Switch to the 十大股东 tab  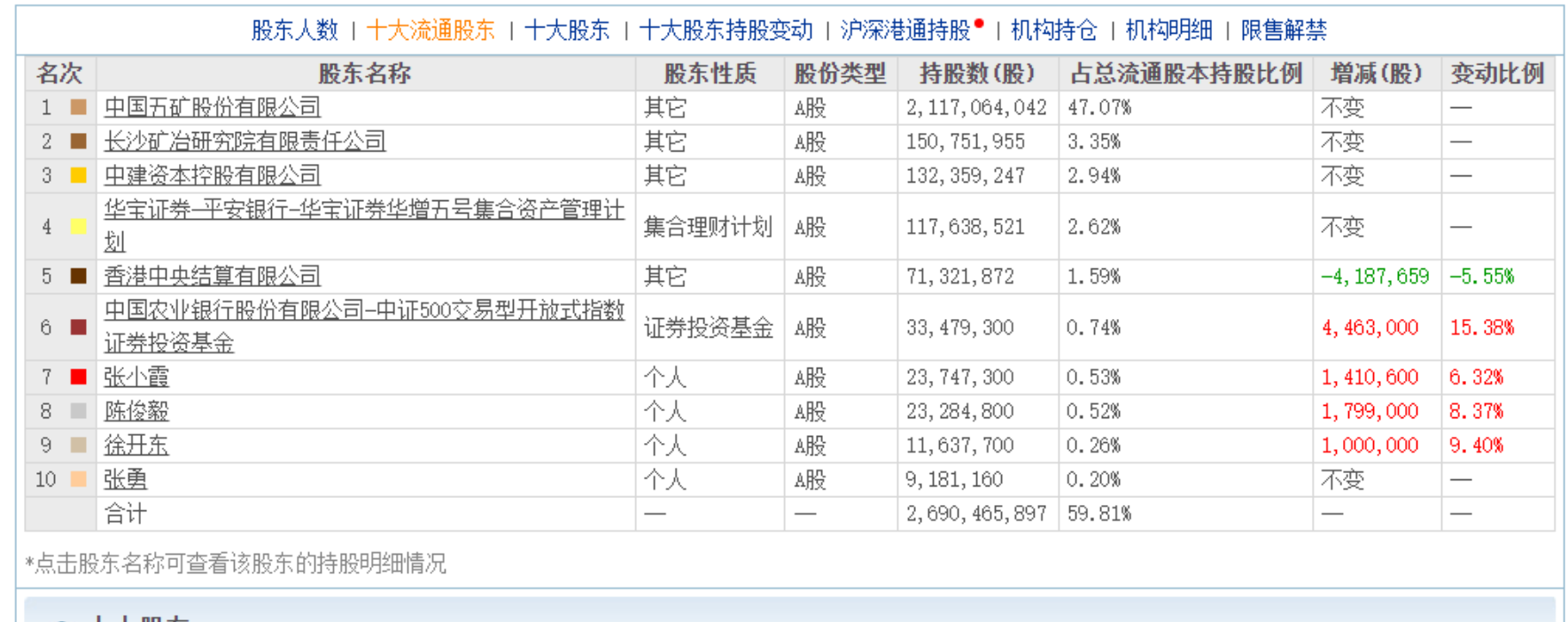[567, 30]
